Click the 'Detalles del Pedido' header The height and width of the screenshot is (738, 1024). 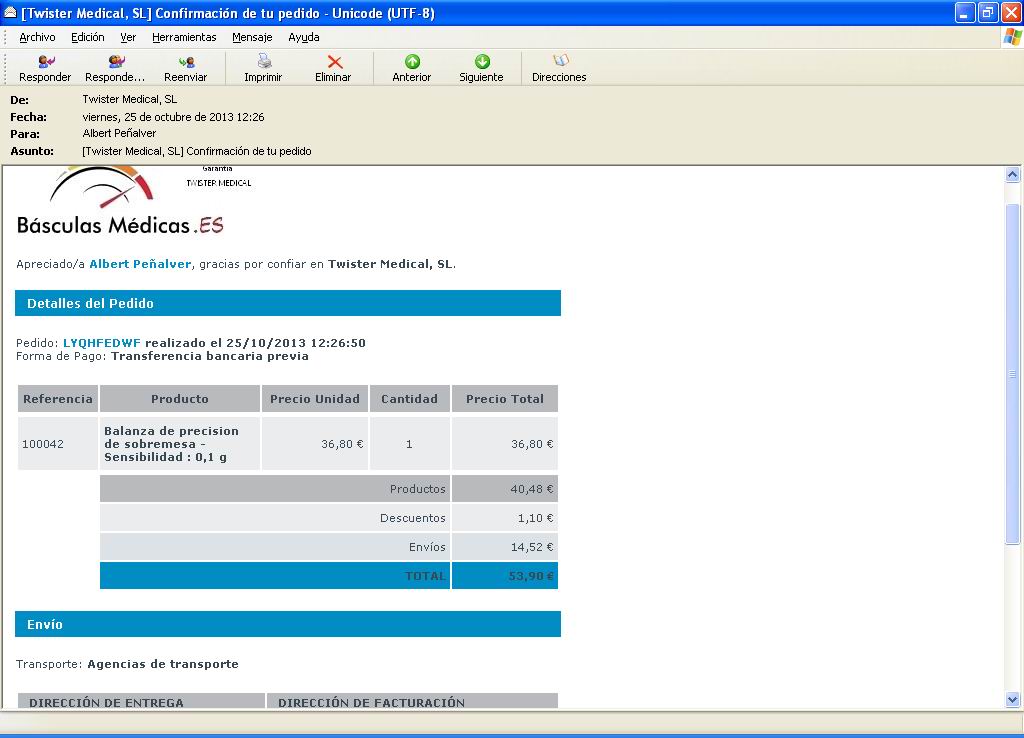pyautogui.click(x=288, y=303)
